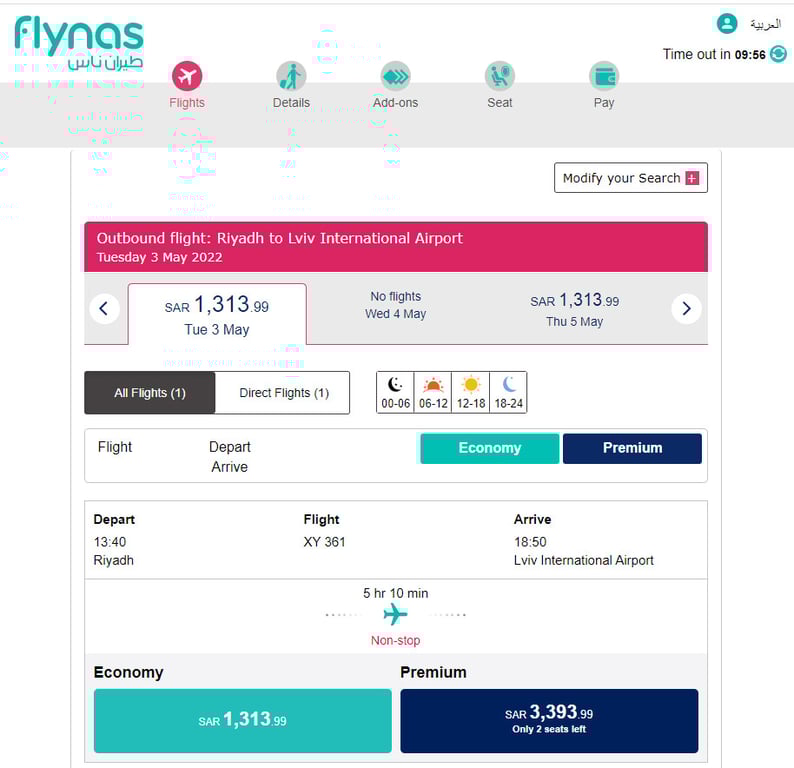Image resolution: width=794 pixels, height=768 pixels.
Task: Click arrival time 18:50
Action: [x=530, y=542]
